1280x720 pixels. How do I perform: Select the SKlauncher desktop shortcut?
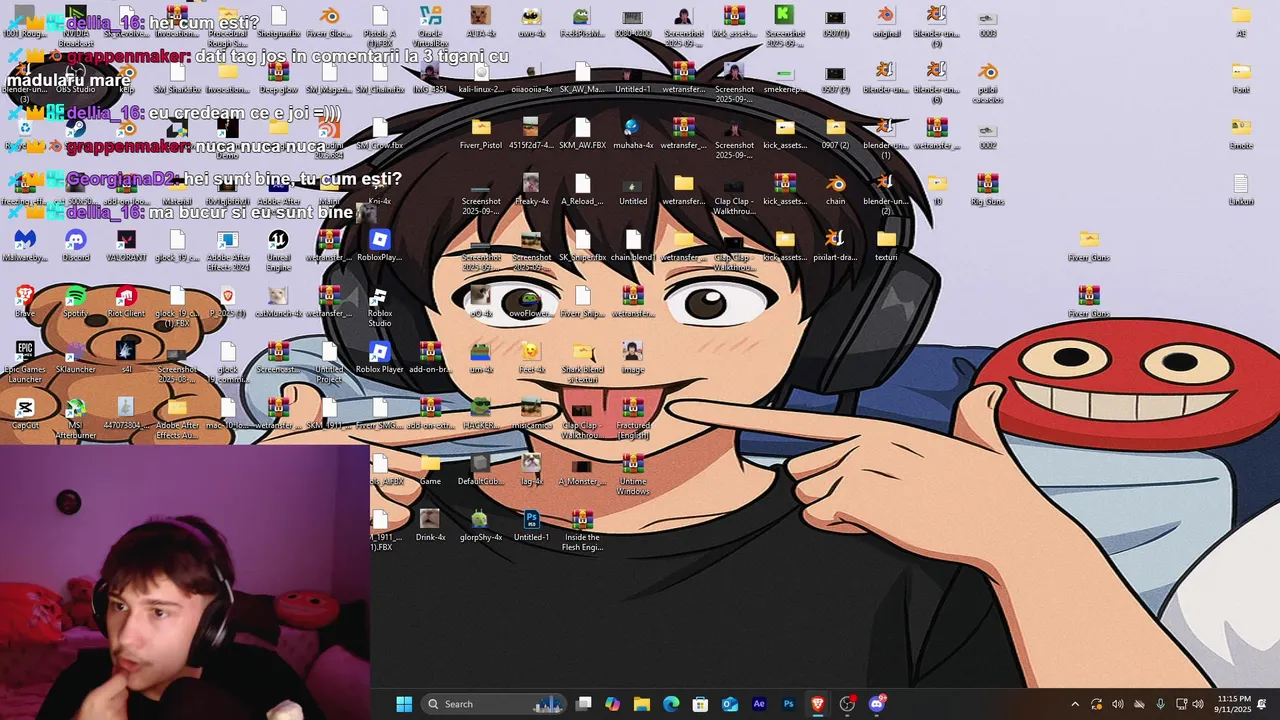[x=76, y=357]
